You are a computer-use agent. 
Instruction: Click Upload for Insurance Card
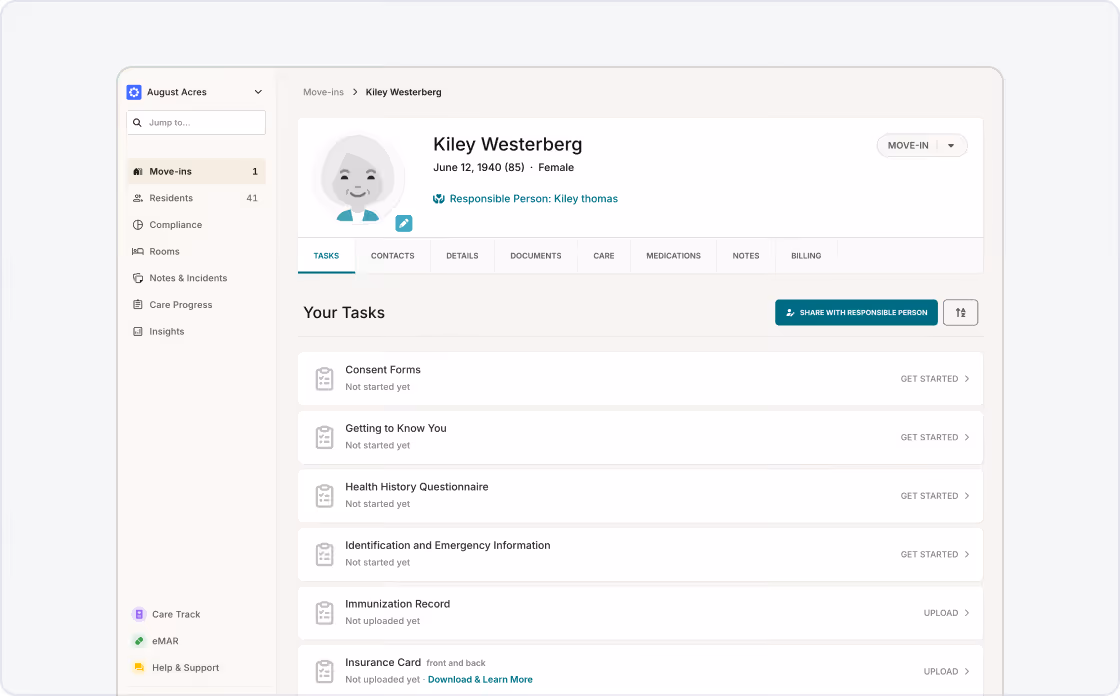tap(946, 672)
